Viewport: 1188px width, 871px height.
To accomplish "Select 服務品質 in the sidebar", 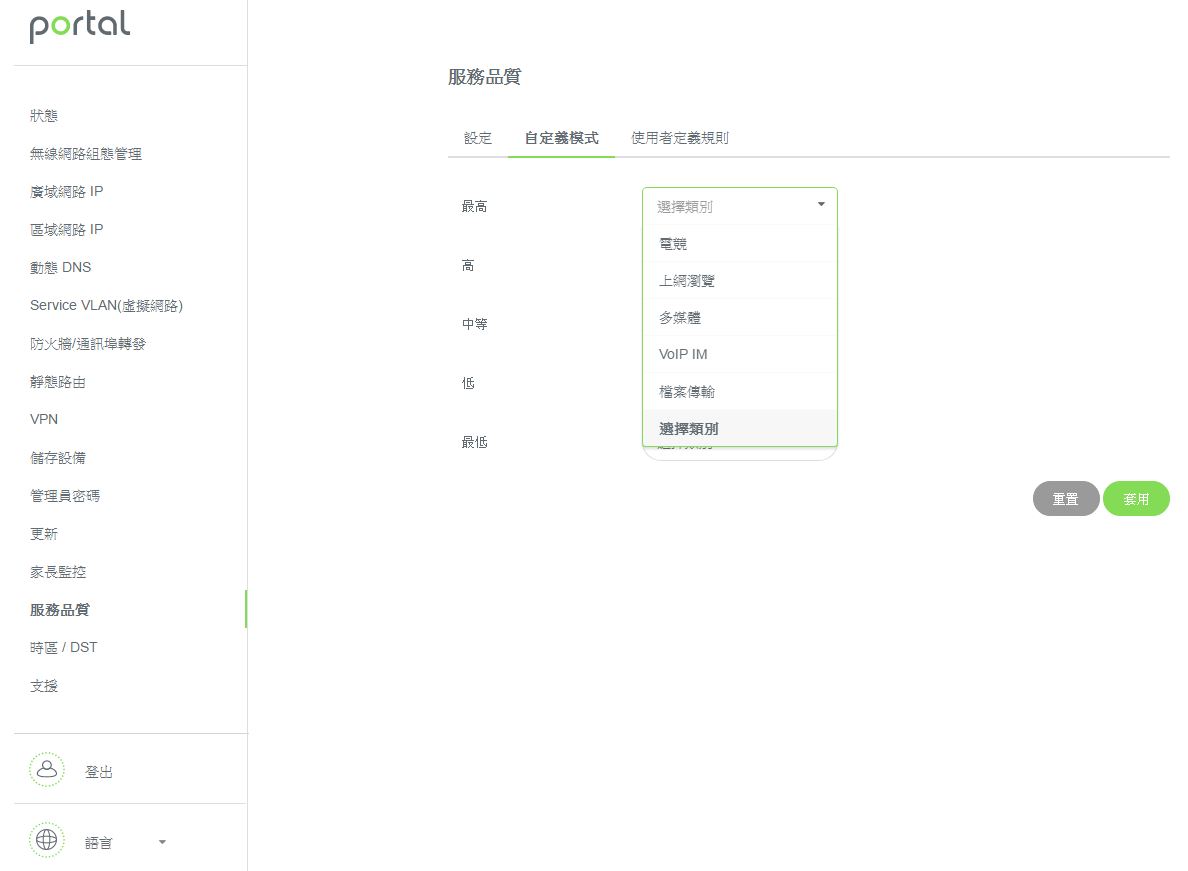I will [x=60, y=610].
